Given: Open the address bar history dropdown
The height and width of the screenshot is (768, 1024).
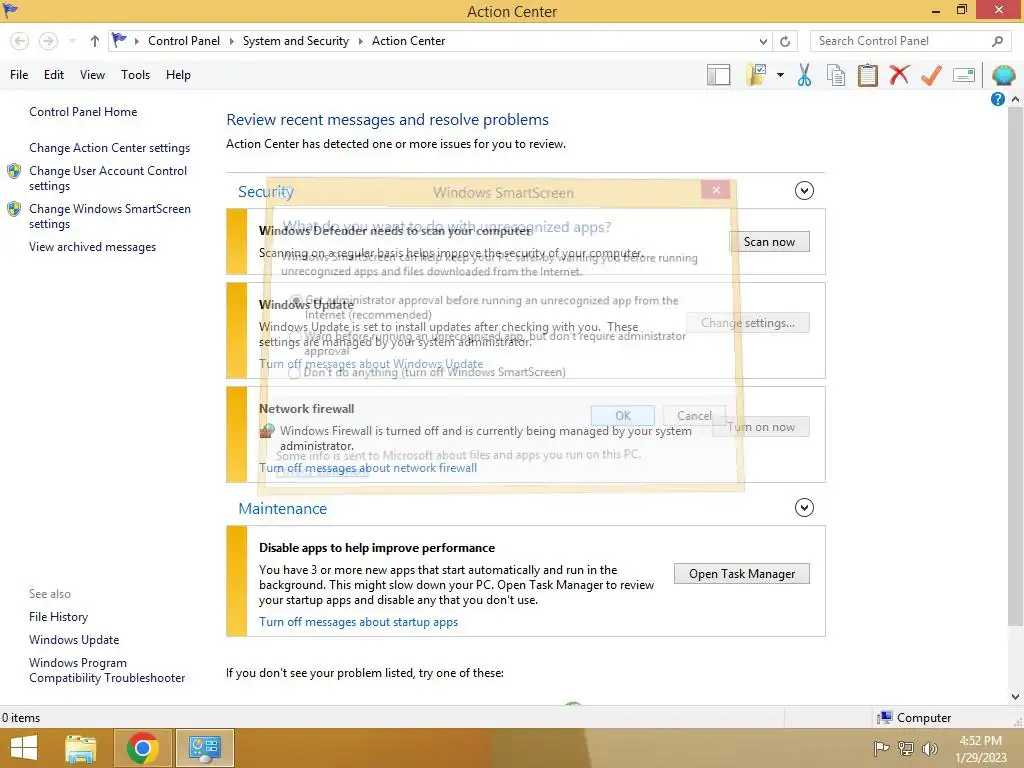Looking at the screenshot, I should click(763, 41).
